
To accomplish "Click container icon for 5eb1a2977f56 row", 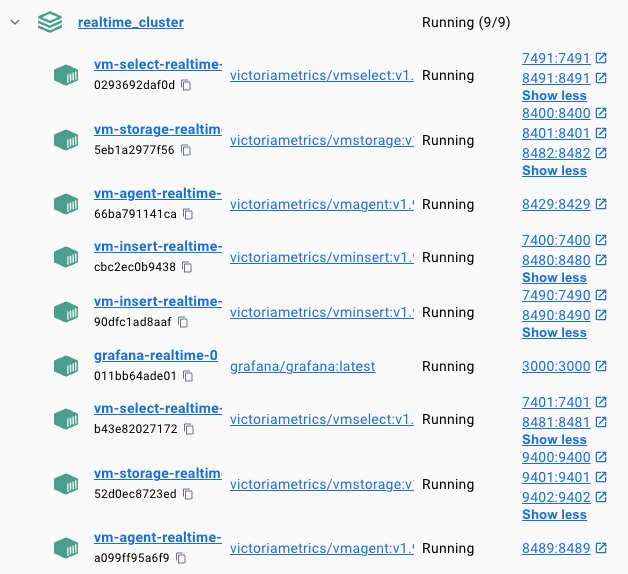I will [x=66, y=140].
